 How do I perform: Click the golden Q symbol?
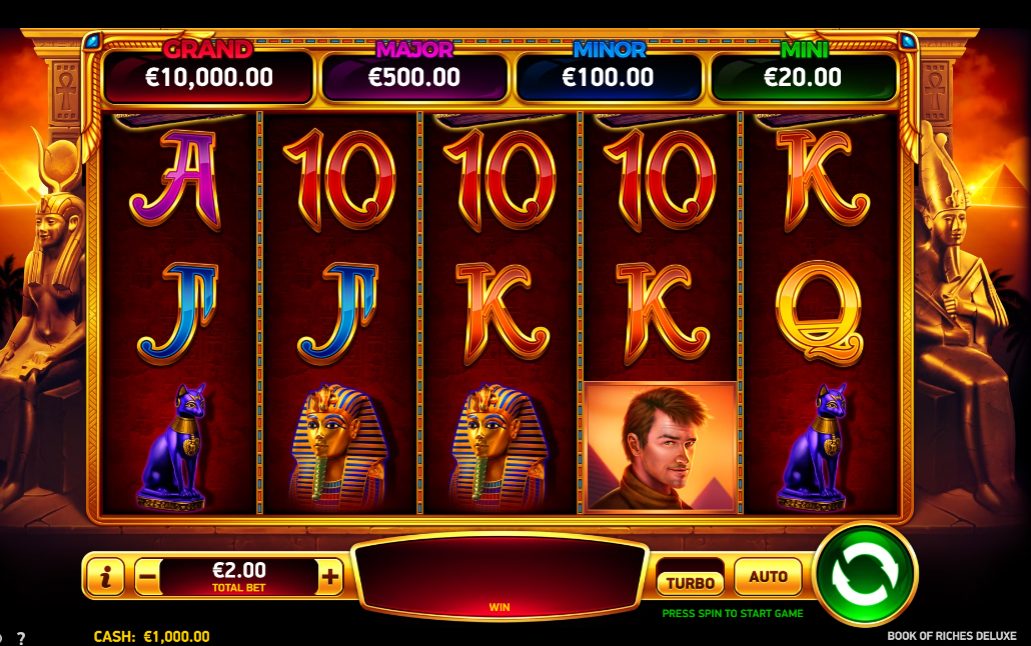tap(819, 313)
